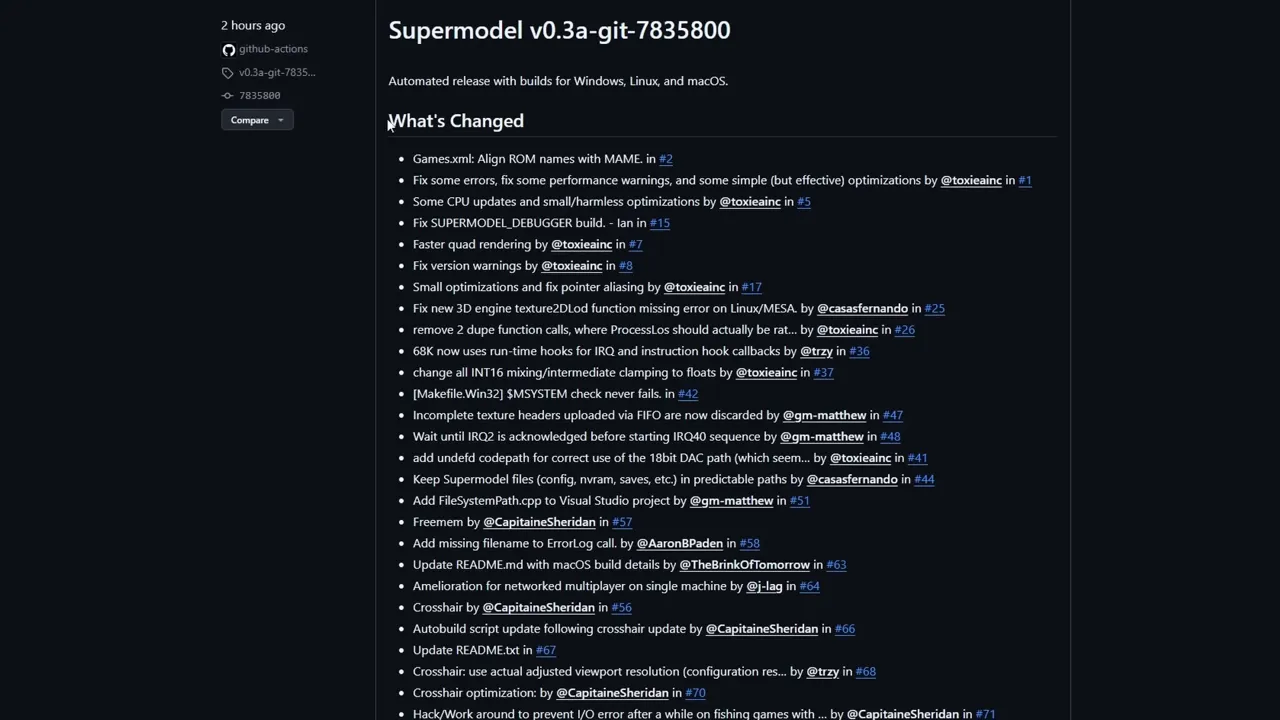This screenshot has width=1280, height=720.
Task: Open @toxieainc's profile
Action: (x=971, y=180)
